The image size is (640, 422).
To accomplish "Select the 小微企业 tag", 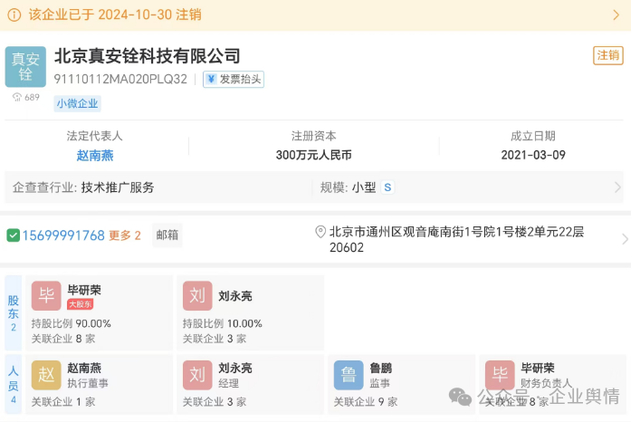I will (78, 103).
